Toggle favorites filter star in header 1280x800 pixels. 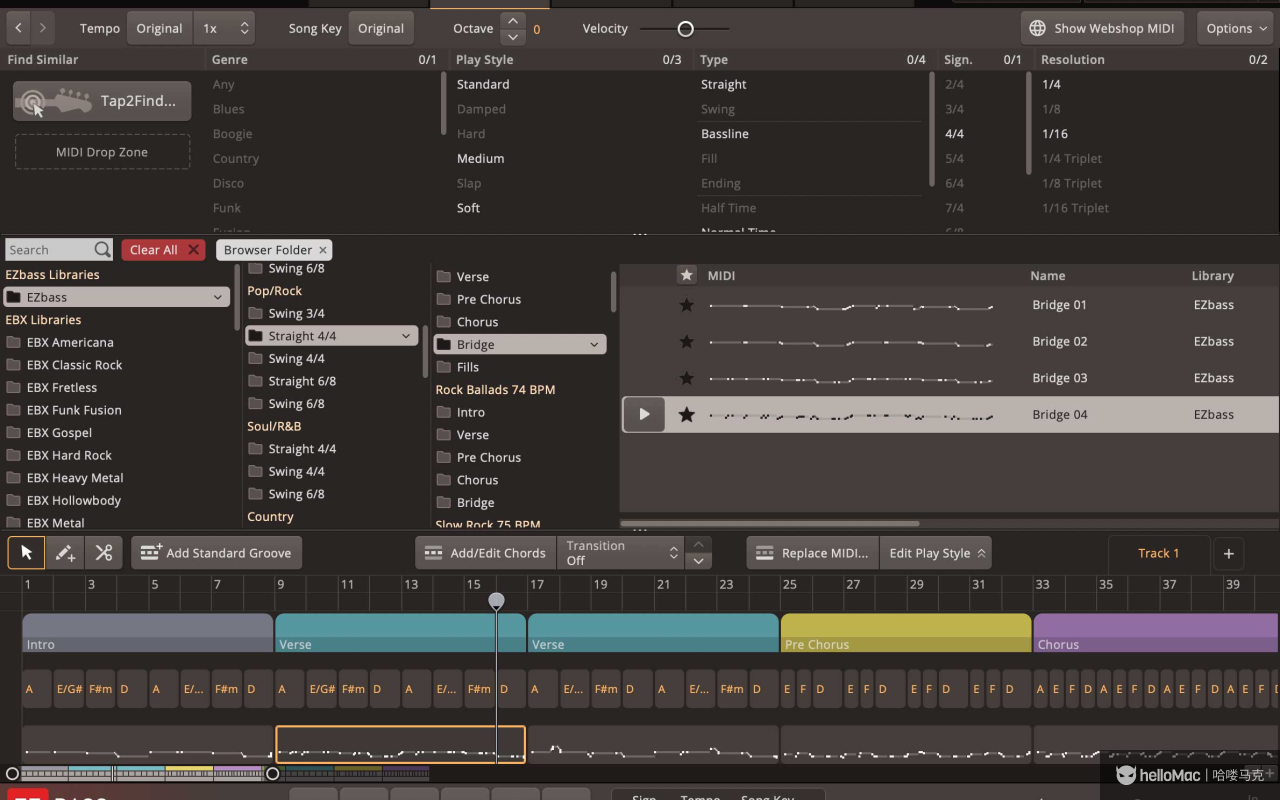tap(686, 275)
